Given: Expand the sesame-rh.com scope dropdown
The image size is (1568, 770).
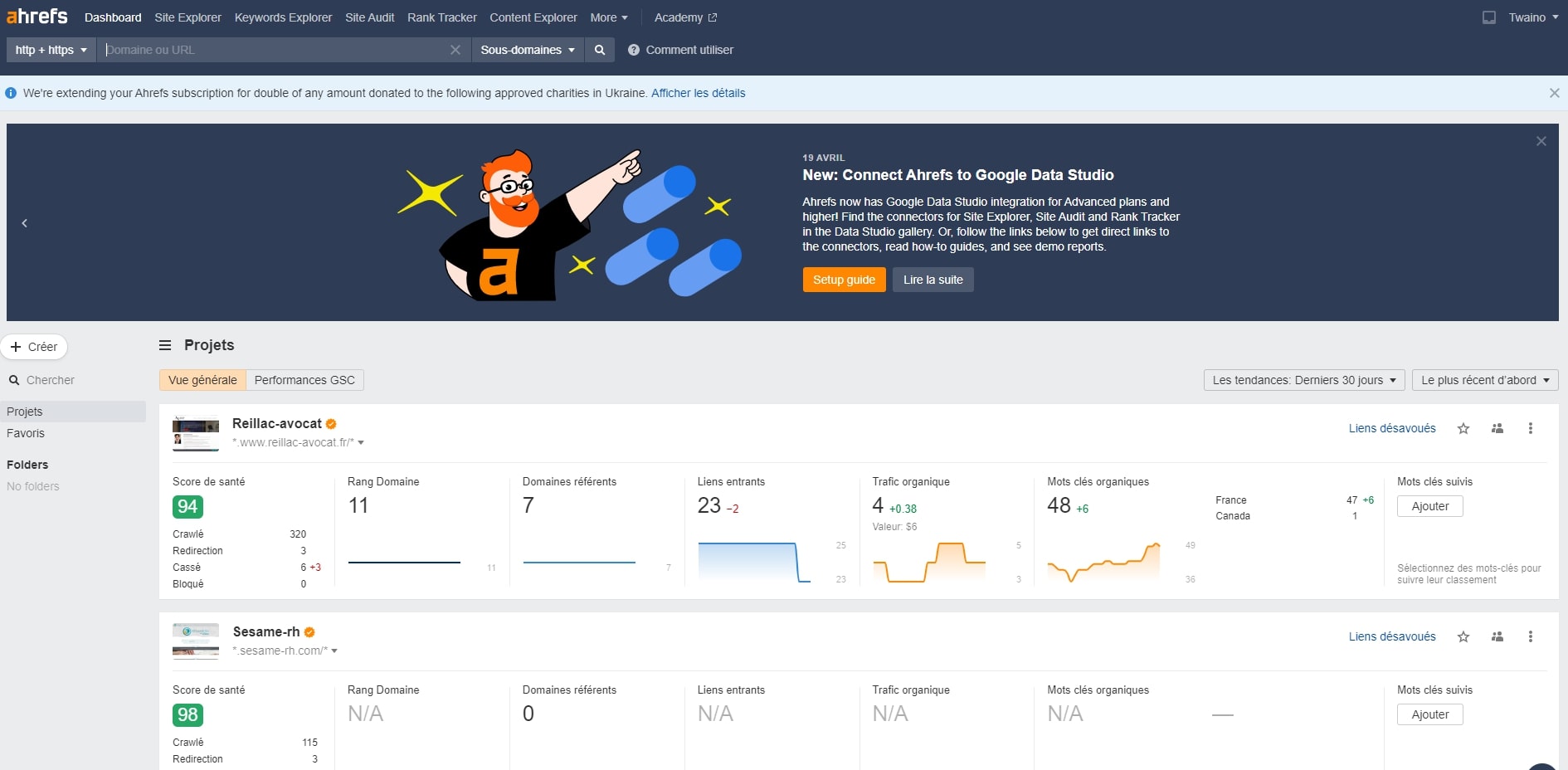Looking at the screenshot, I should pyautogui.click(x=334, y=651).
